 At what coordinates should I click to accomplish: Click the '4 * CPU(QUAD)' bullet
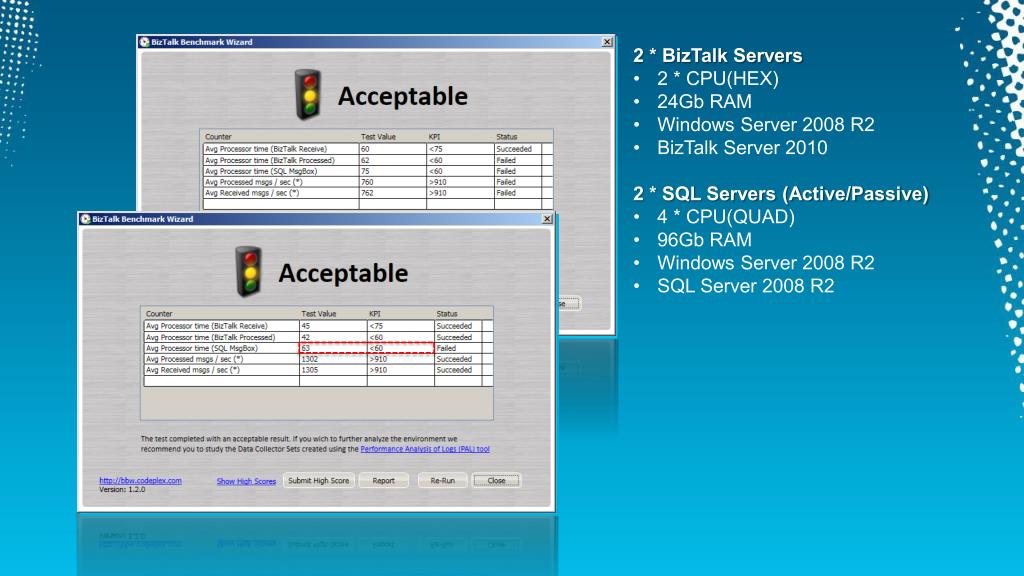(x=726, y=217)
